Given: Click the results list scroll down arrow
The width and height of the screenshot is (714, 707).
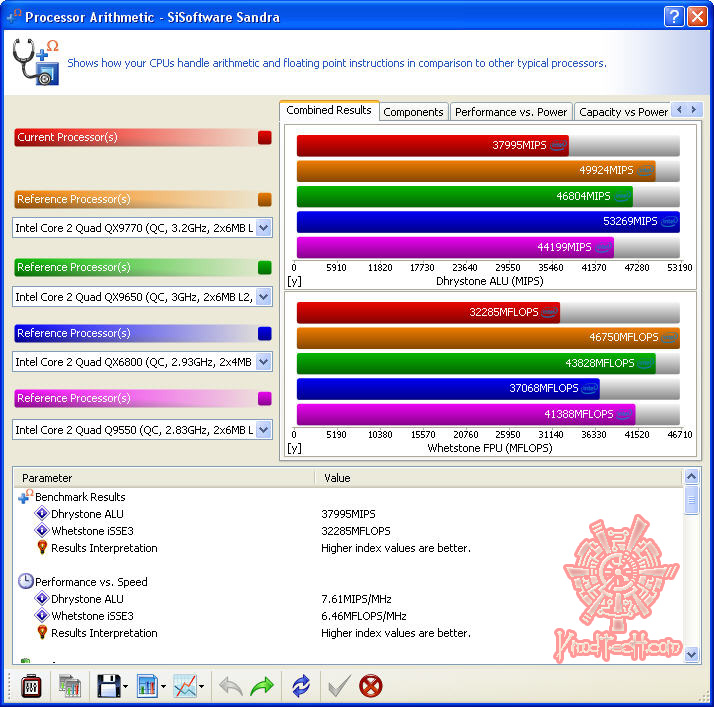Looking at the screenshot, I should pos(691,655).
